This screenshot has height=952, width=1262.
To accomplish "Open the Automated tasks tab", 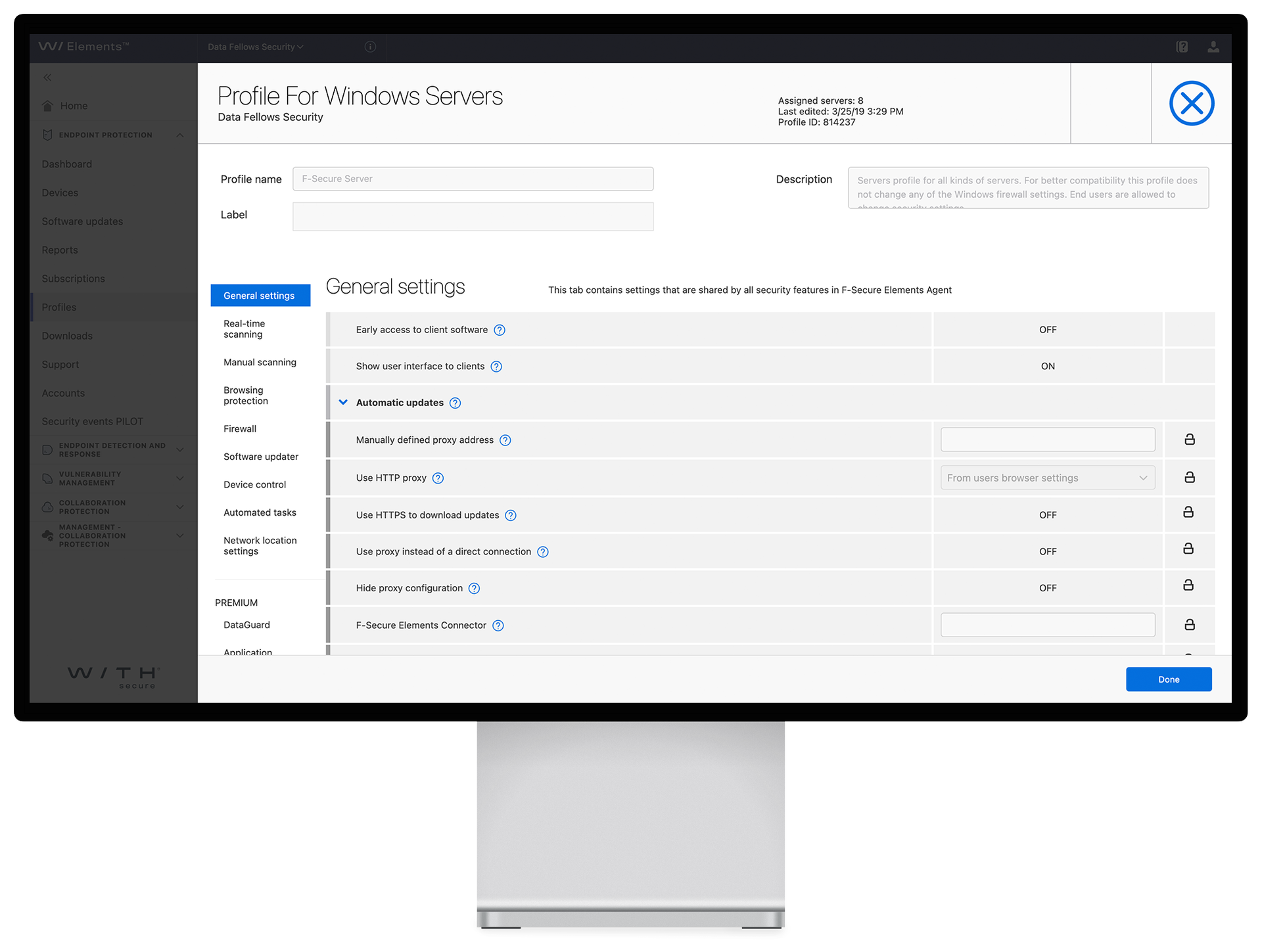I will pyautogui.click(x=260, y=512).
